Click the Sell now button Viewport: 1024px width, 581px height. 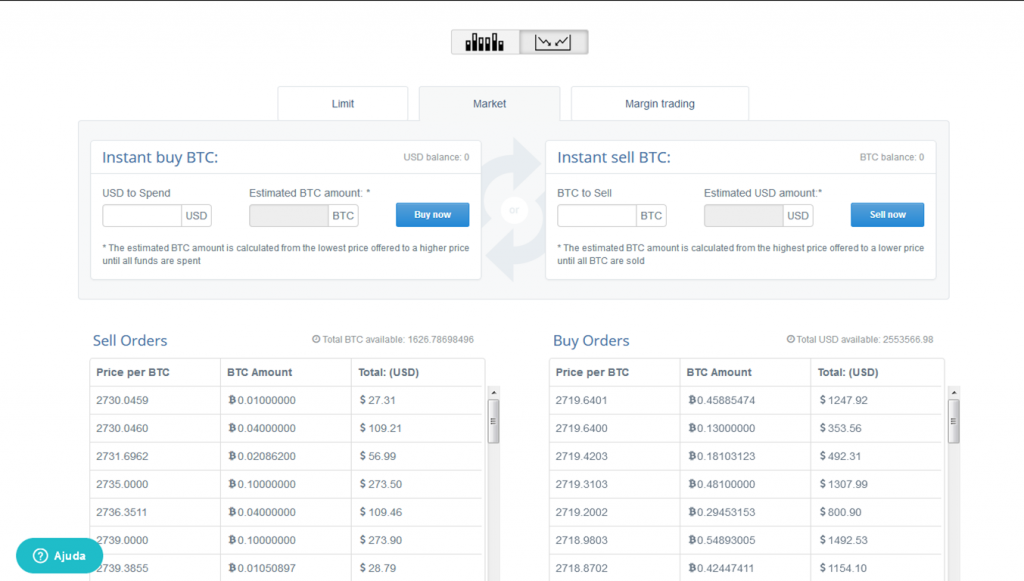888,215
